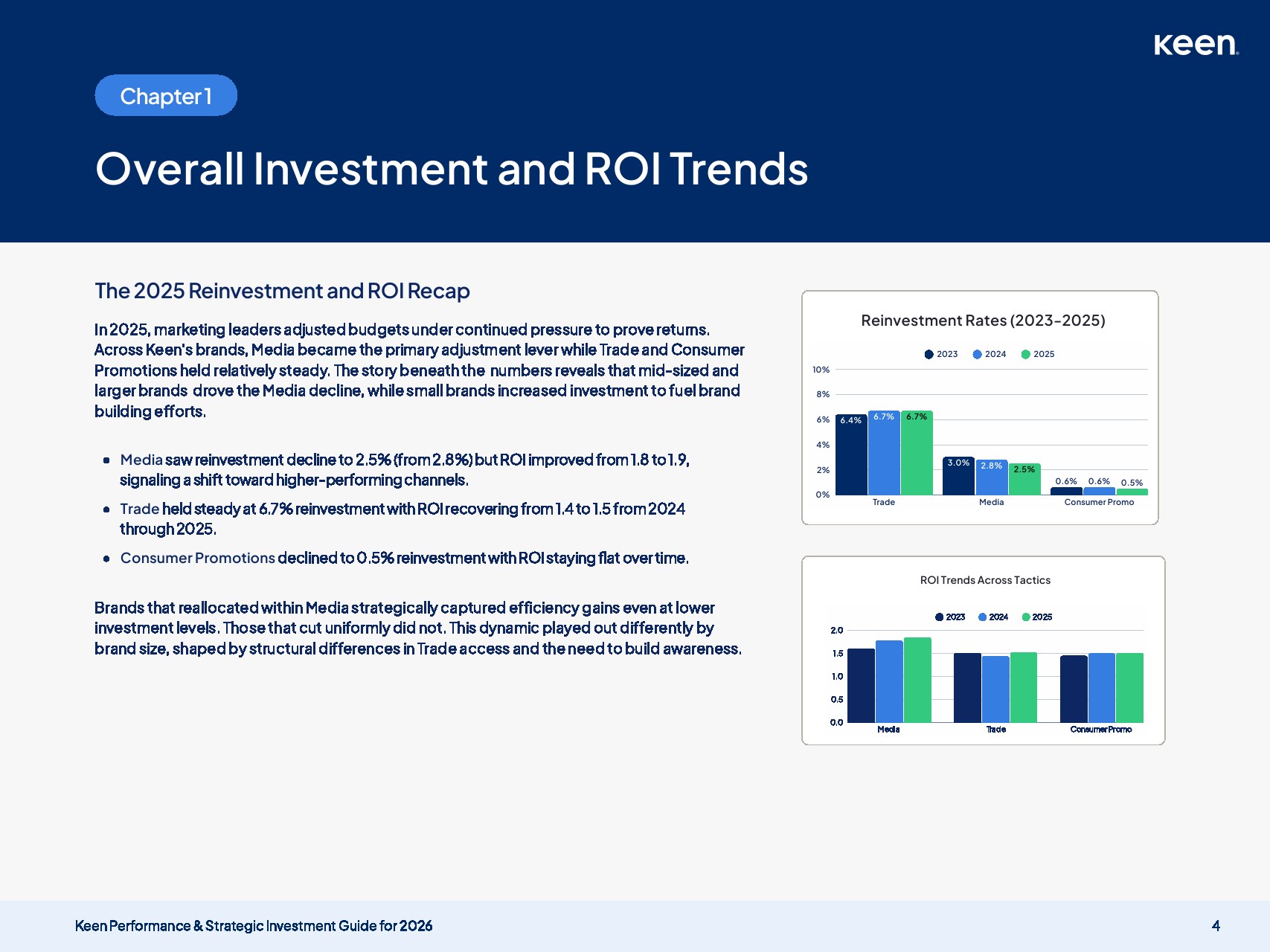Click the 2025 legend dot in Reinvestment Rates chart
This screenshot has height=952, width=1270.
(x=1025, y=355)
